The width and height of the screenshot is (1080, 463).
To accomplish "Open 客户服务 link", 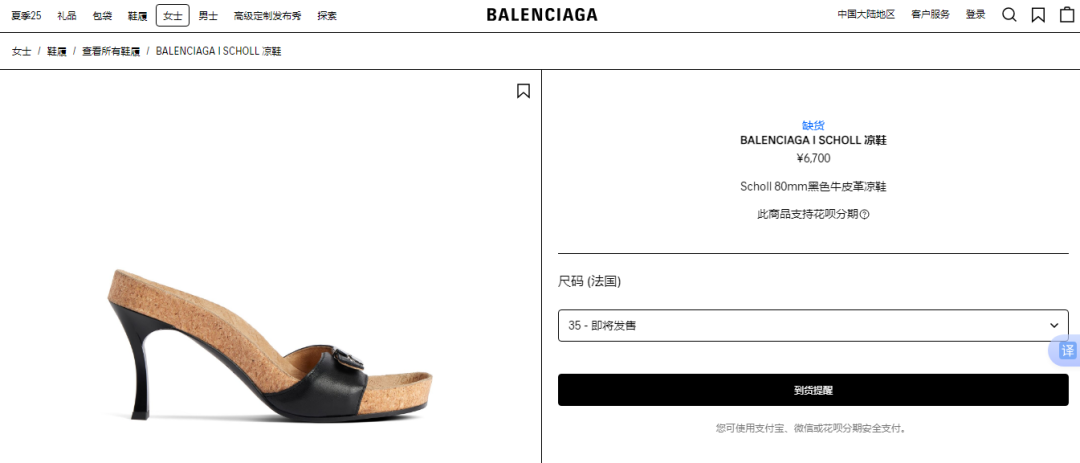I will [930, 14].
